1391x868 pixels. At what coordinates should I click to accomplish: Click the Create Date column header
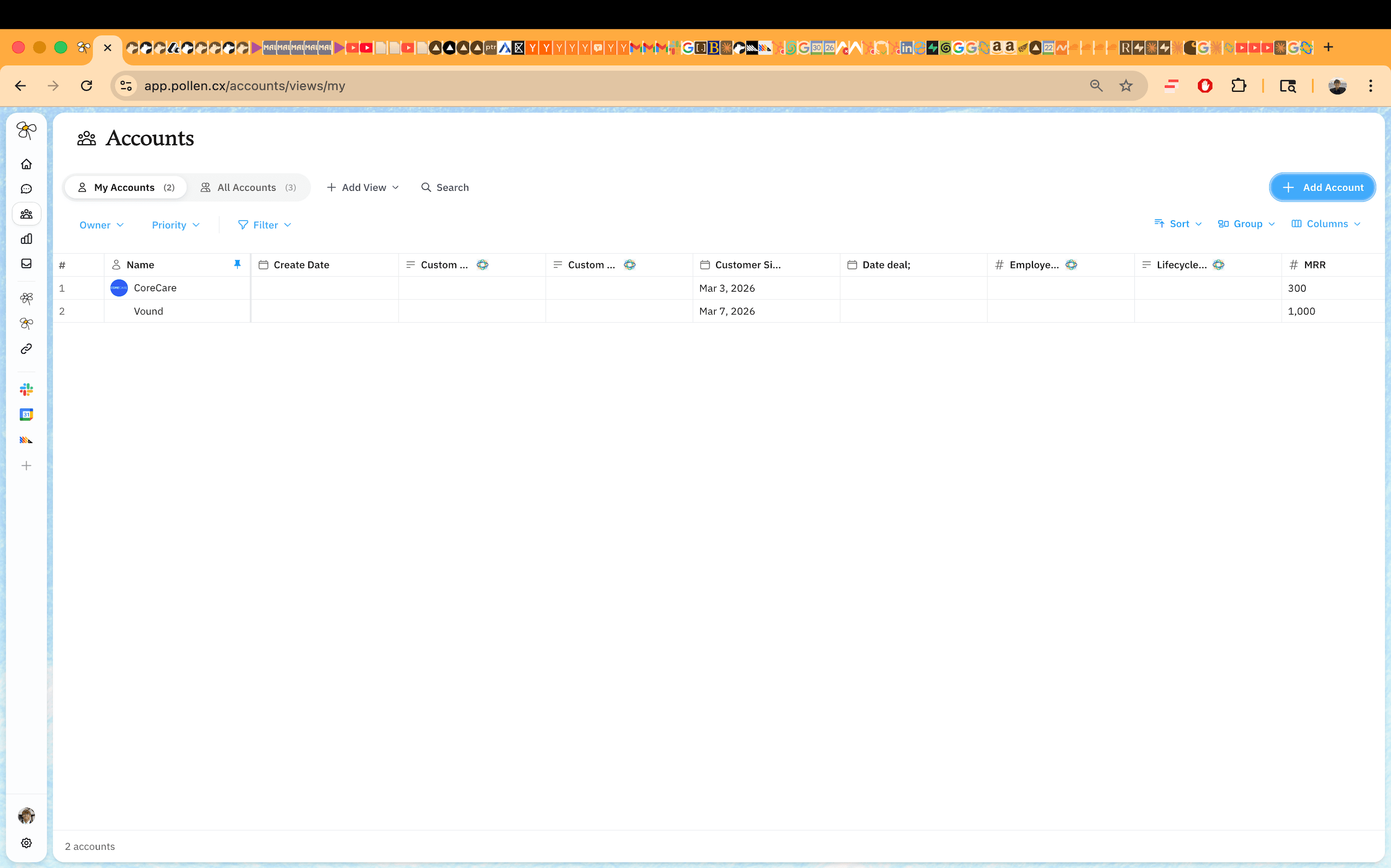point(325,264)
